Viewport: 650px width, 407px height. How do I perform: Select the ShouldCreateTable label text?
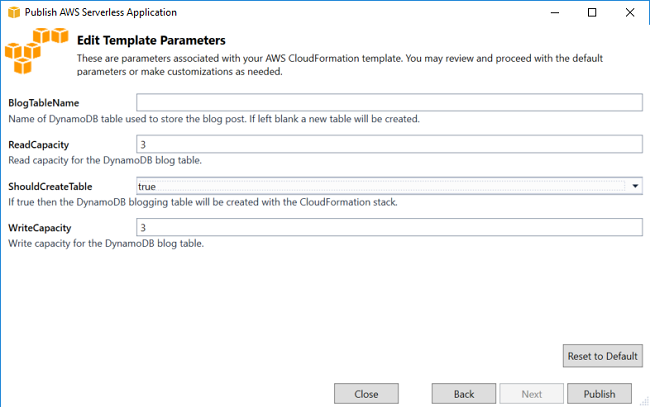coord(50,187)
